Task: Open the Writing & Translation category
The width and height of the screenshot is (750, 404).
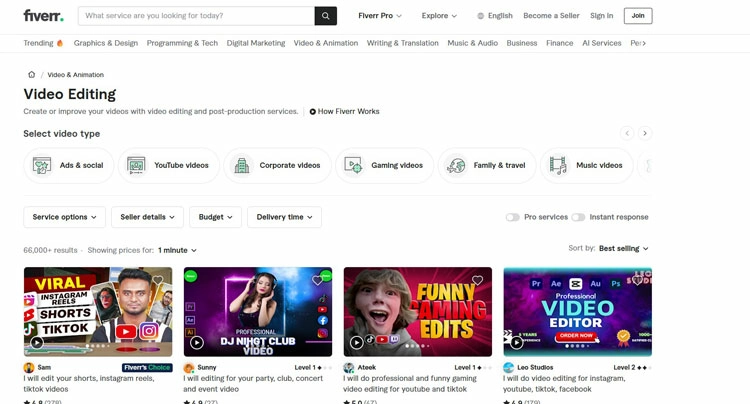Action: (403, 43)
